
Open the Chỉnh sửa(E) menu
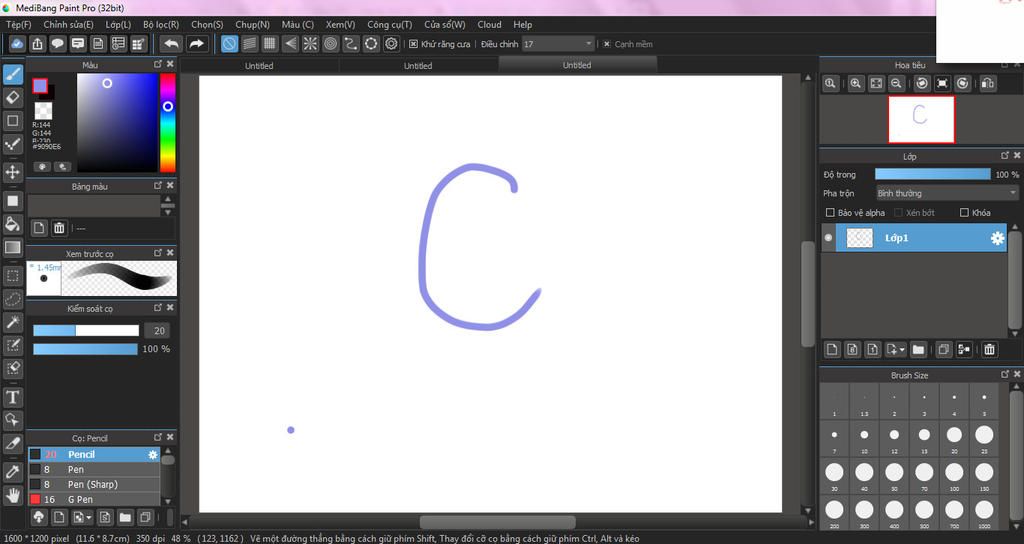pyautogui.click(x=69, y=24)
